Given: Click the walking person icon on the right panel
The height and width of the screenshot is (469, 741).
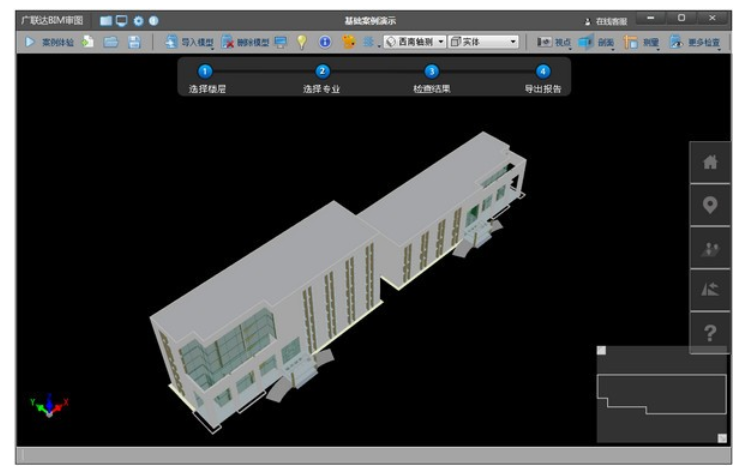Looking at the screenshot, I should click(x=710, y=248).
